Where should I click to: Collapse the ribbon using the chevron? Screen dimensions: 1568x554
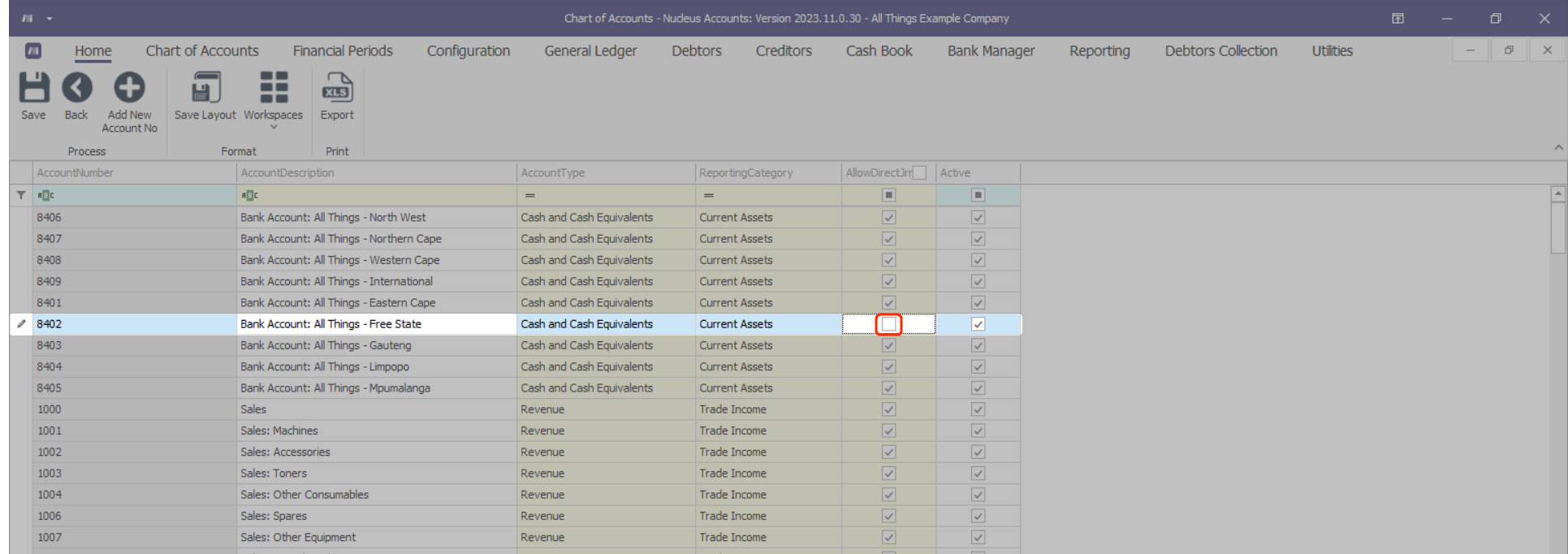click(1558, 148)
